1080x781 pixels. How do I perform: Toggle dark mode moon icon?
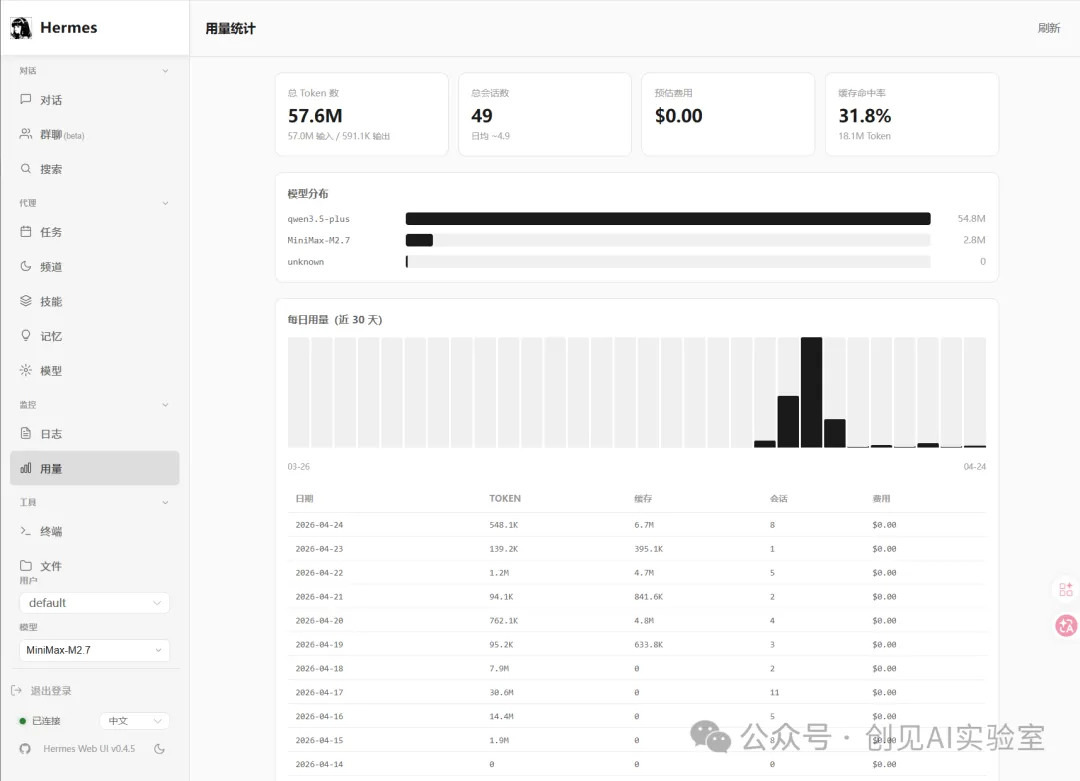pos(159,749)
